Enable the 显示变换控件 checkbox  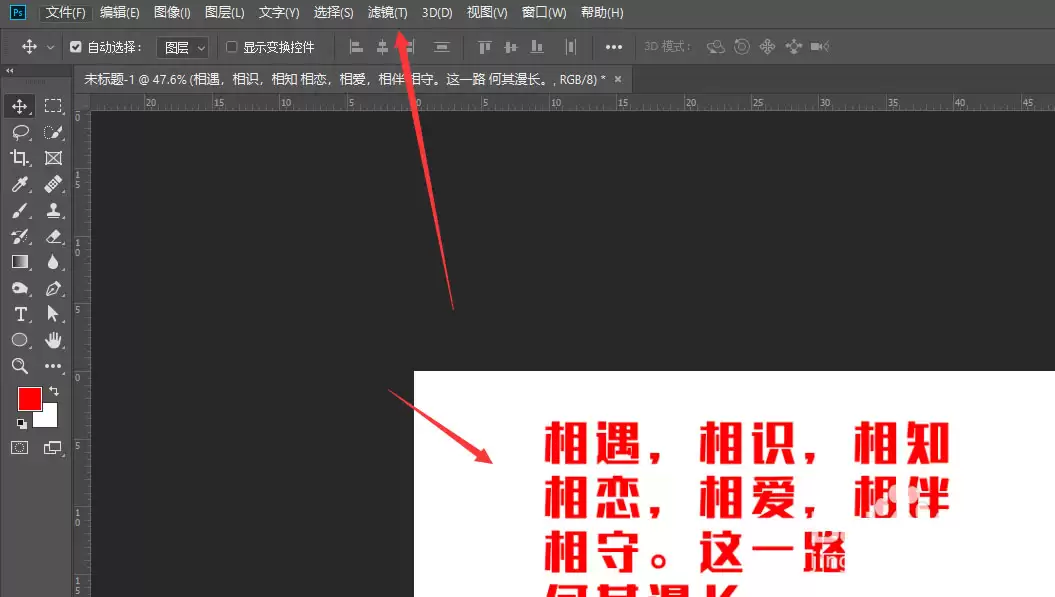(x=231, y=47)
